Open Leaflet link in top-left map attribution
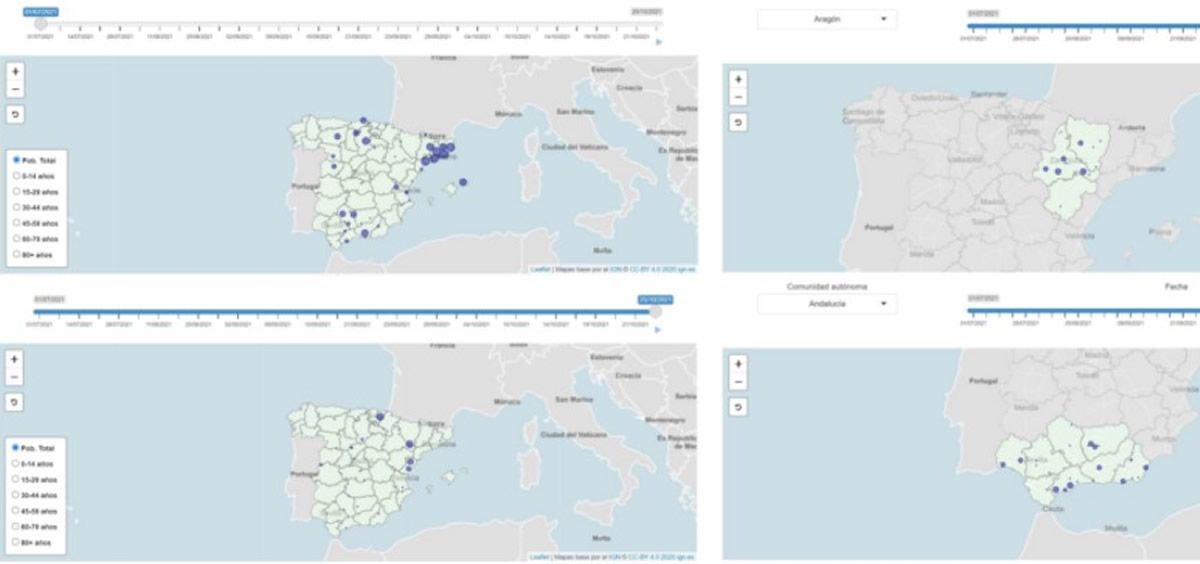Image resolution: width=1200 pixels, height=564 pixels. (x=539, y=270)
